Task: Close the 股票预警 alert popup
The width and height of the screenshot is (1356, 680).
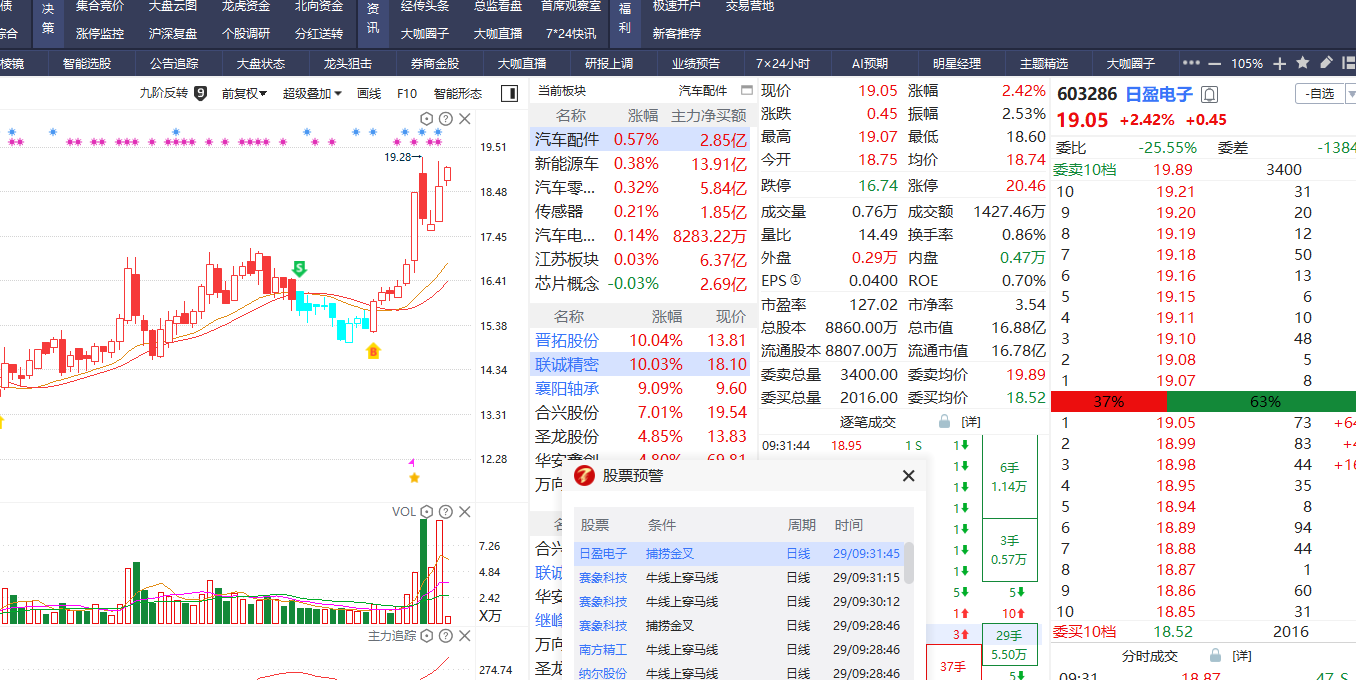Action: click(908, 476)
